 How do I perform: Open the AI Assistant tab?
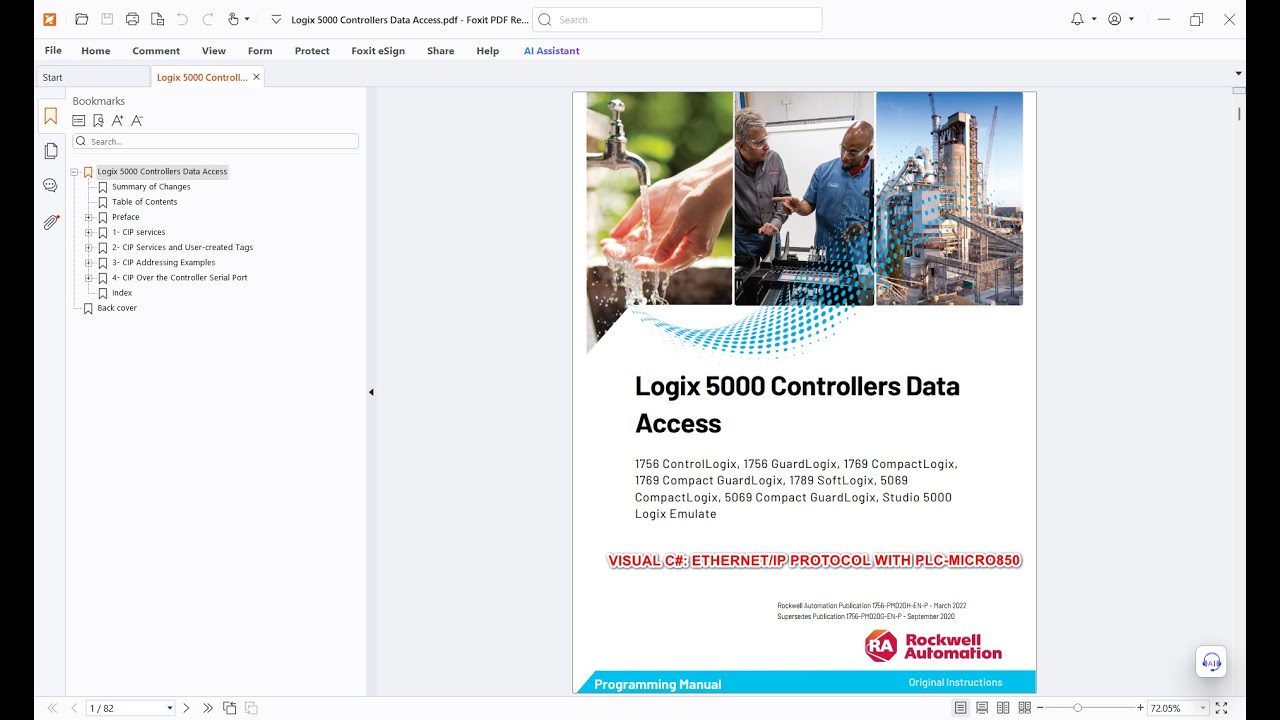pos(552,51)
